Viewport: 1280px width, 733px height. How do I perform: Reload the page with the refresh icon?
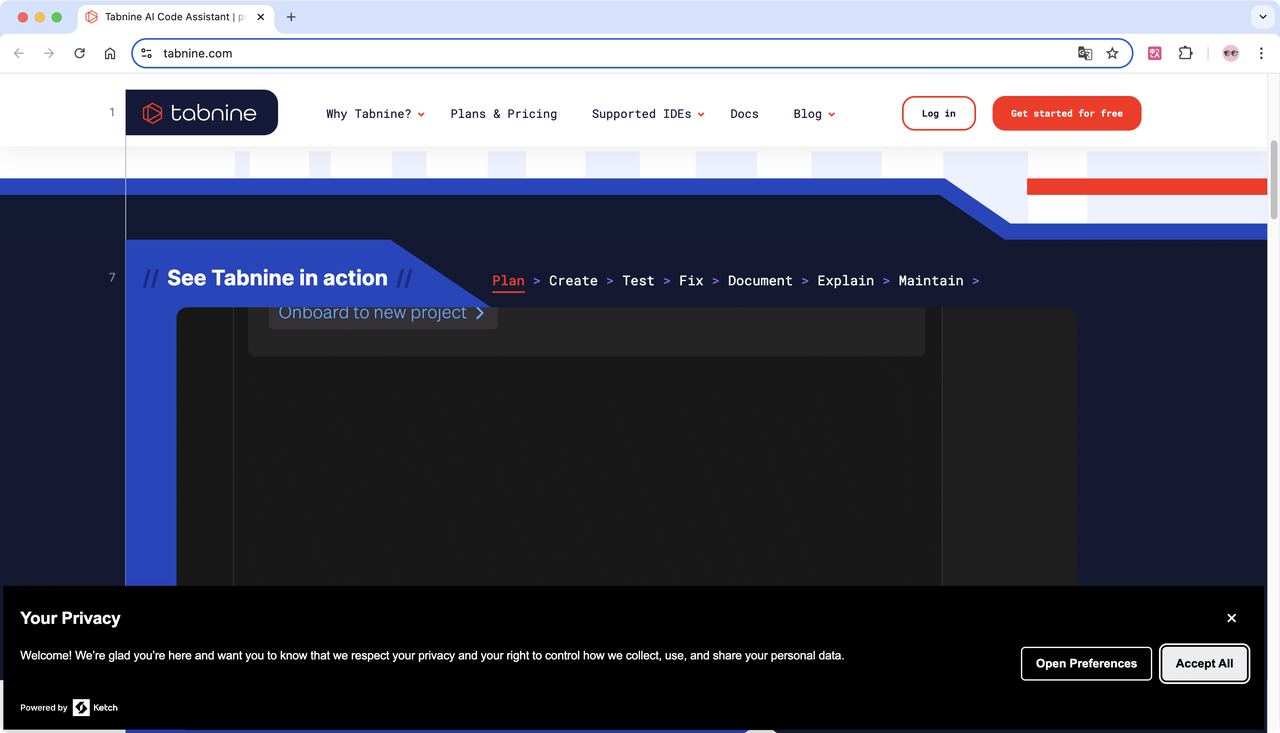click(80, 53)
